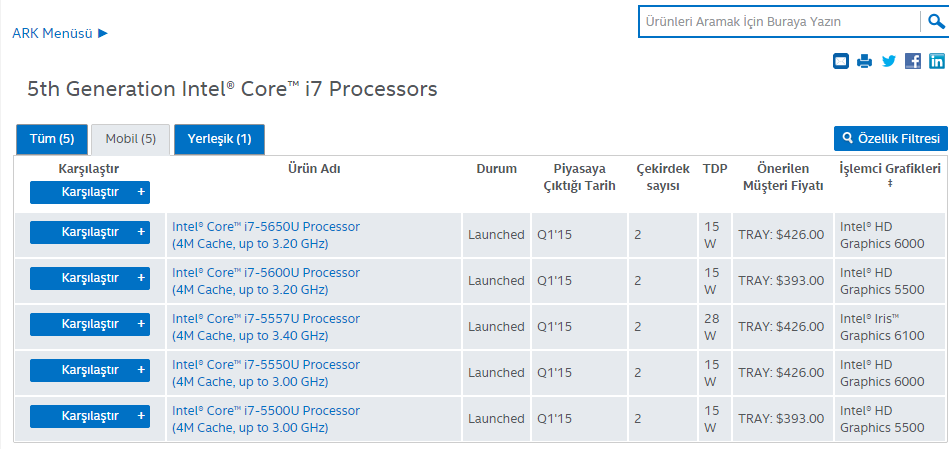
Task: Add i7-5650U to compare
Action: tap(90, 232)
